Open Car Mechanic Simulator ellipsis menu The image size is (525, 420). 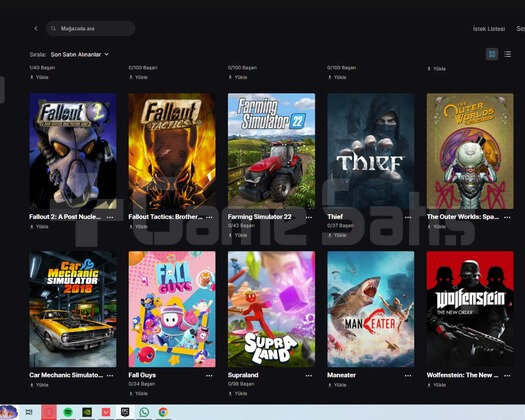[110, 375]
